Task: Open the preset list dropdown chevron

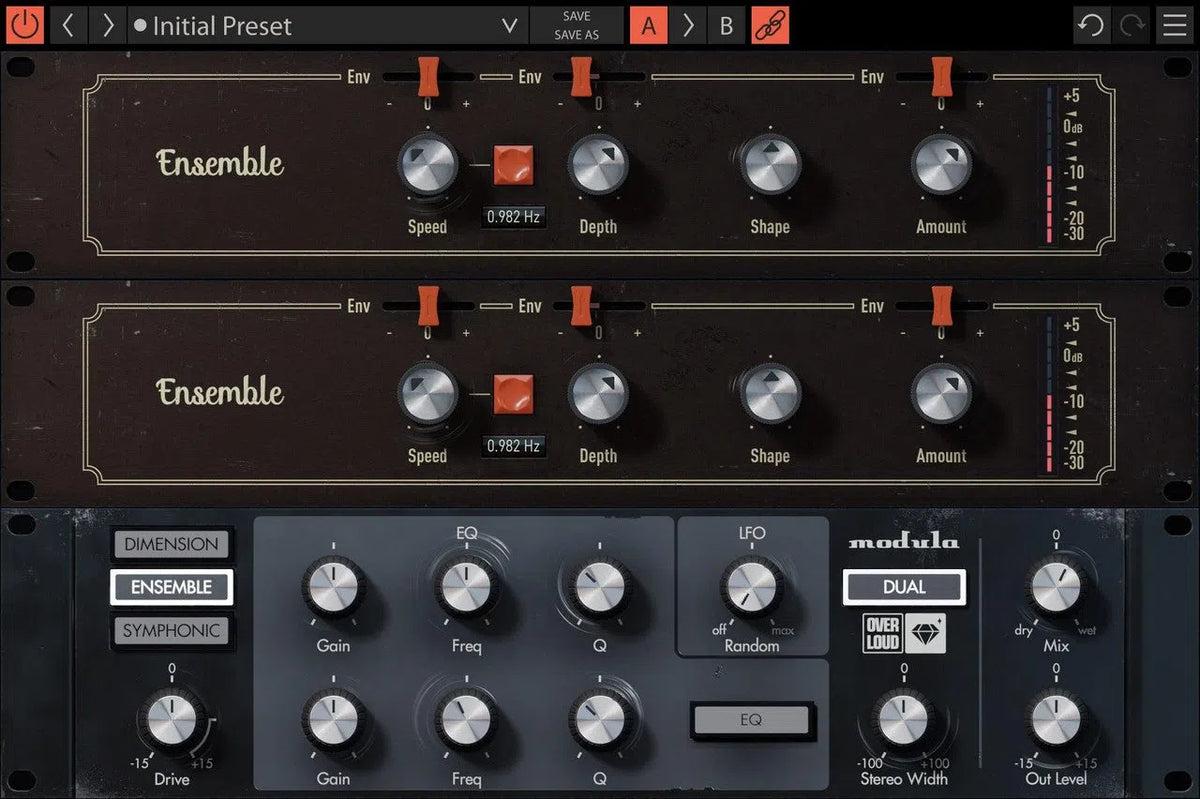Action: point(508,25)
